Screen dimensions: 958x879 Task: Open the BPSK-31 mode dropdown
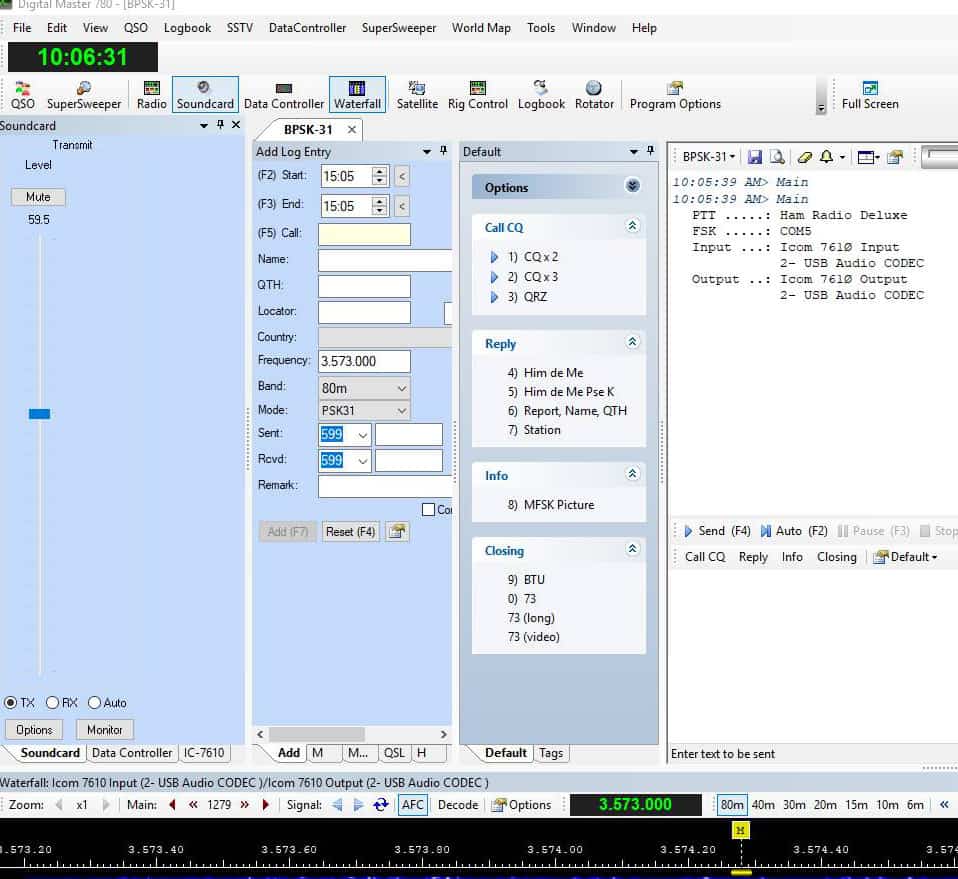pyautogui.click(x=709, y=157)
